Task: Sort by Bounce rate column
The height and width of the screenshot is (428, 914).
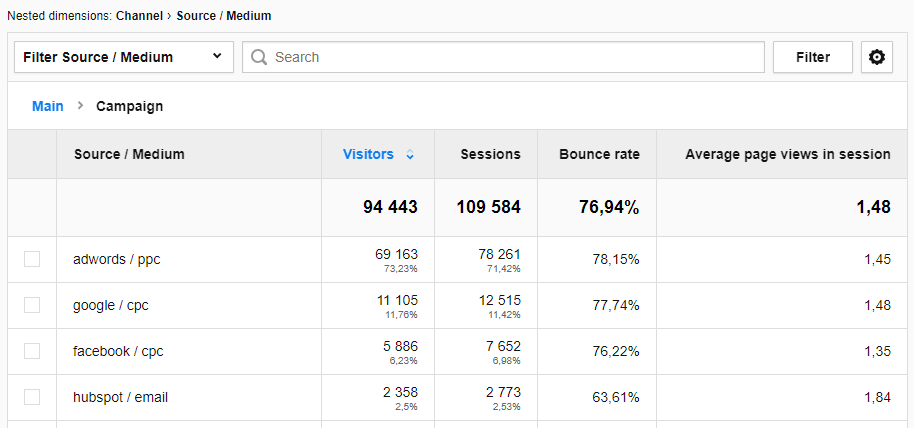Action: [599, 154]
